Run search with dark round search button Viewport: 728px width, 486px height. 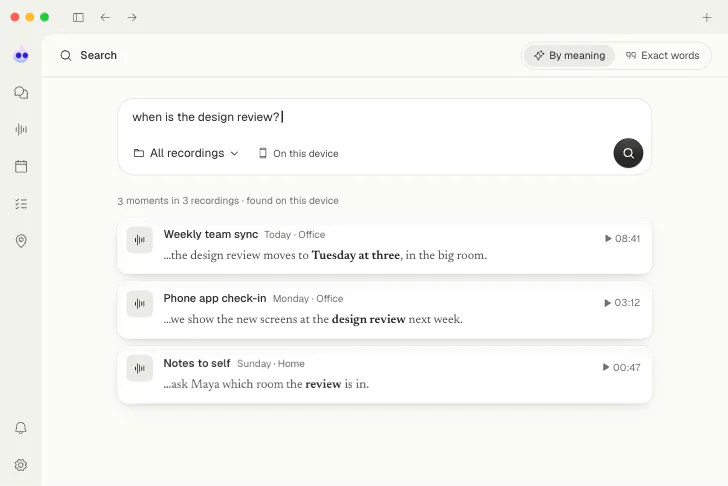(x=628, y=153)
